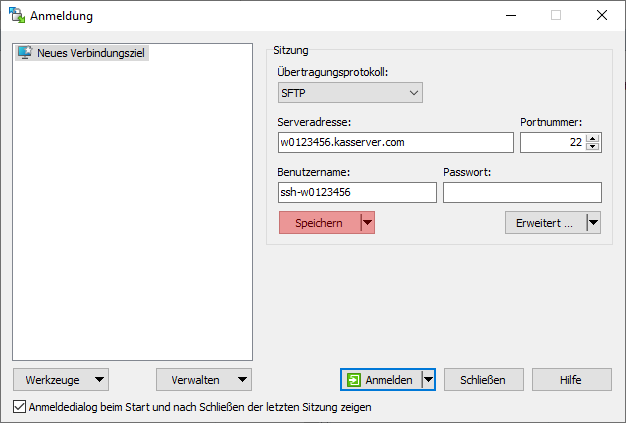Click the Erweitert ... button
626x423 pixels.
pyautogui.click(x=545, y=223)
